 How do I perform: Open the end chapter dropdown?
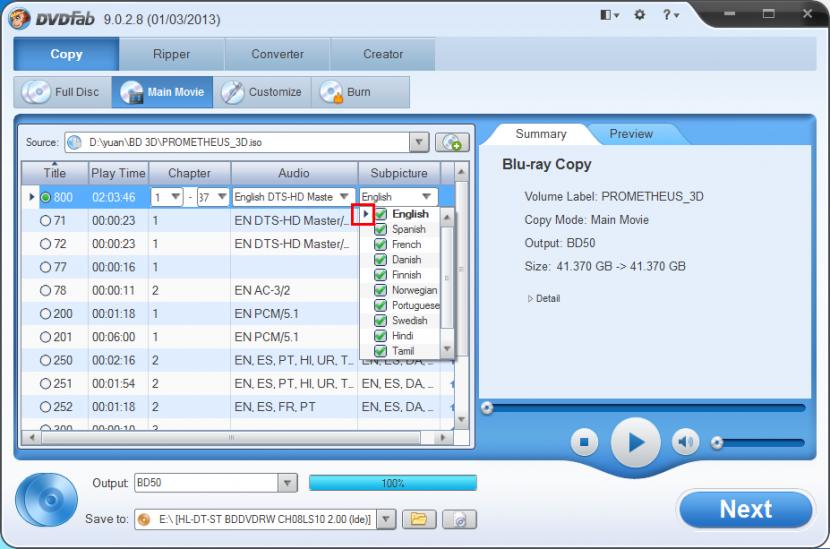pos(222,197)
